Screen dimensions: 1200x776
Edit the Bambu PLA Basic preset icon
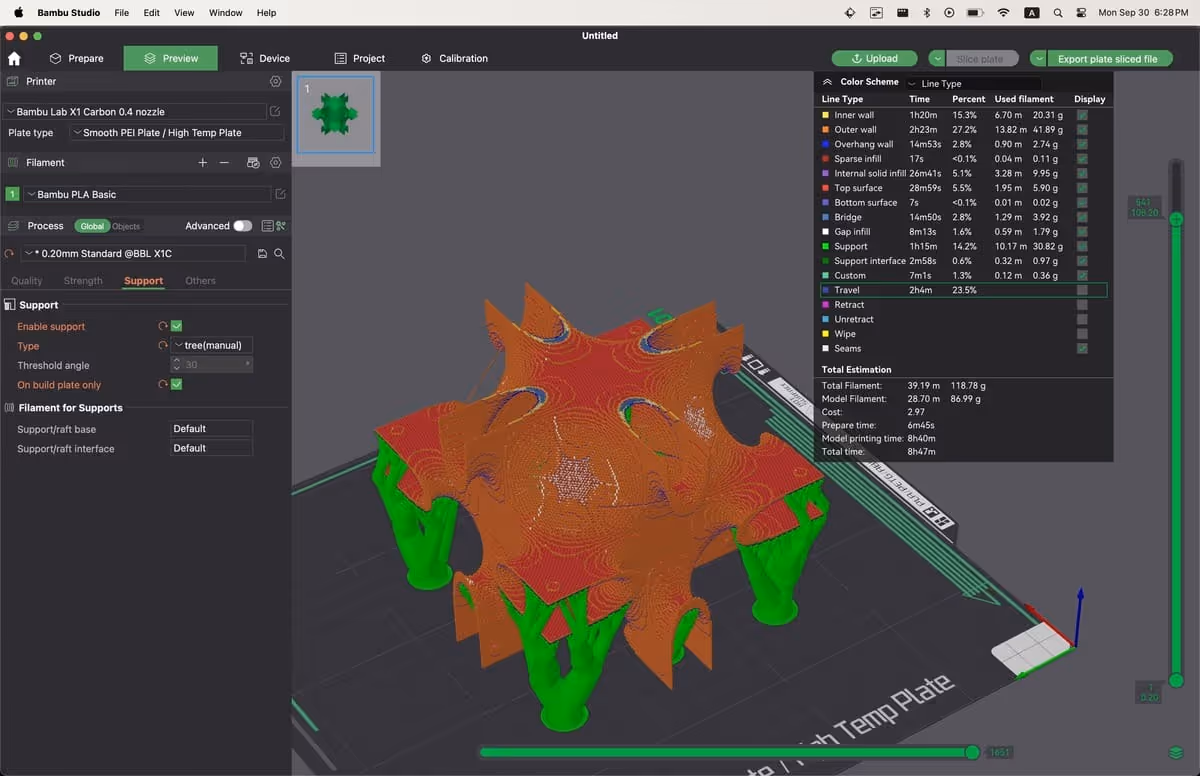(280, 194)
